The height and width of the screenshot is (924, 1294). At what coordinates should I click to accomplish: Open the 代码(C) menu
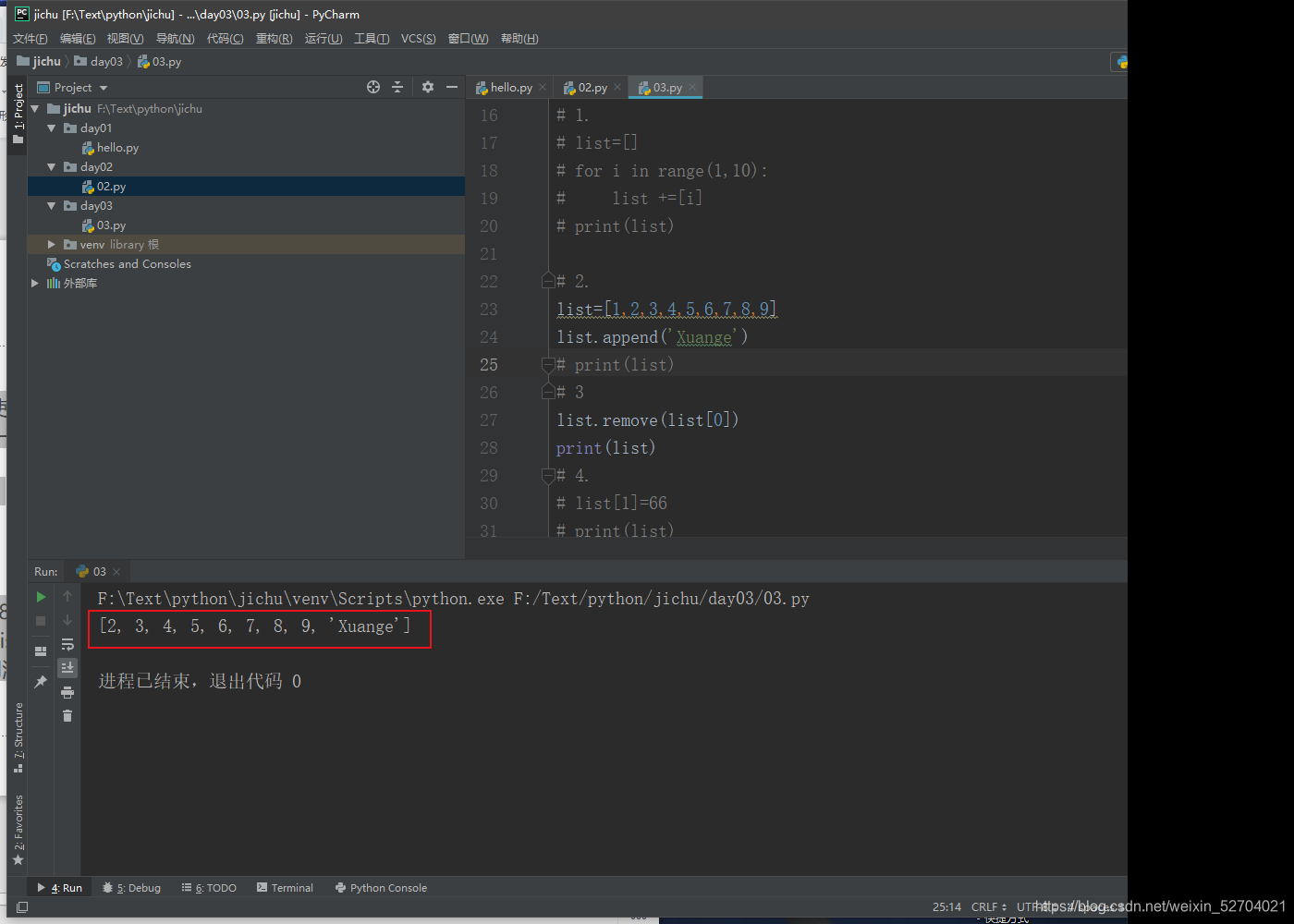[225, 39]
